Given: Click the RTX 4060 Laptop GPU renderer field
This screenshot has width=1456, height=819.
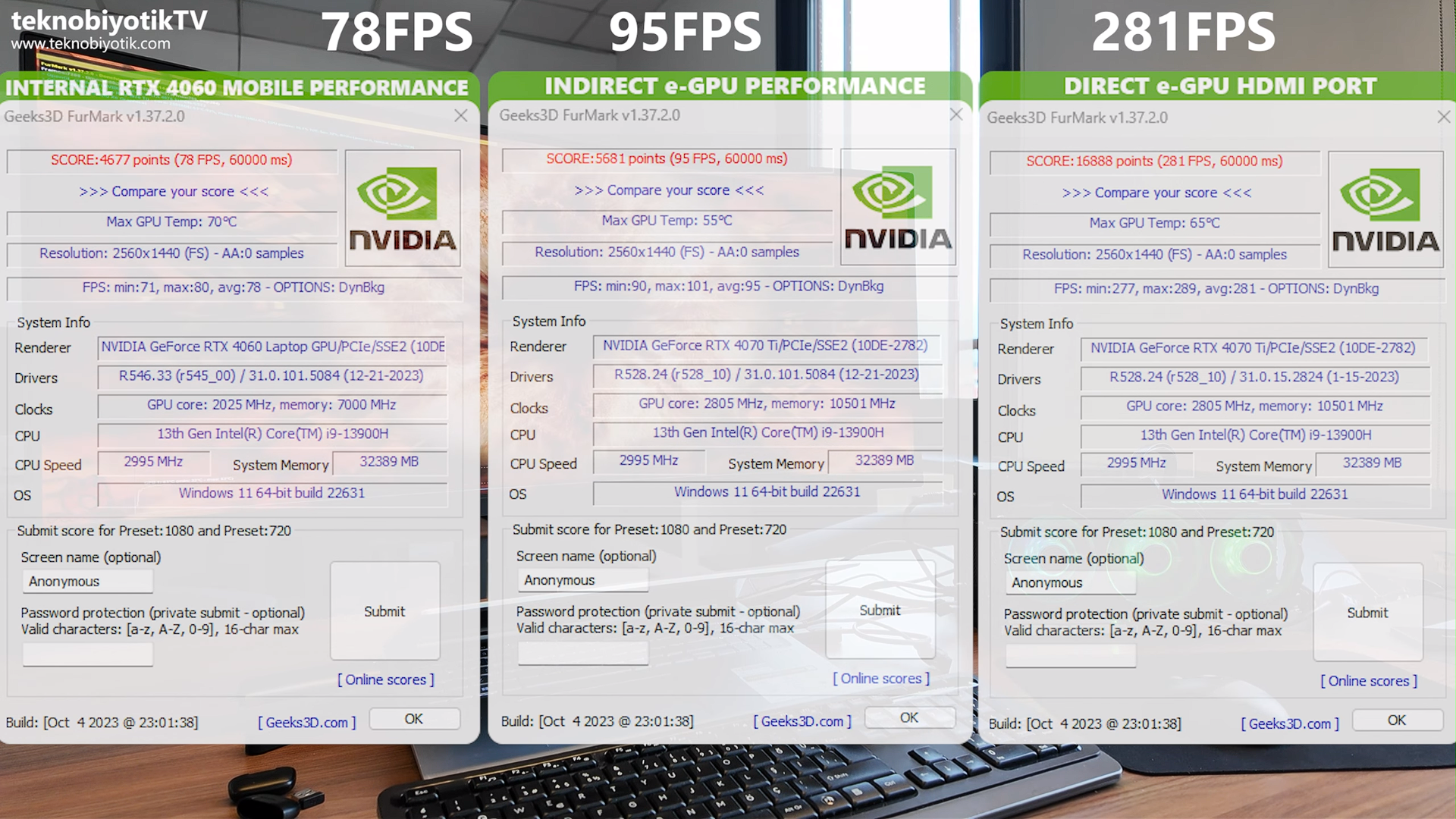Looking at the screenshot, I should 272,347.
